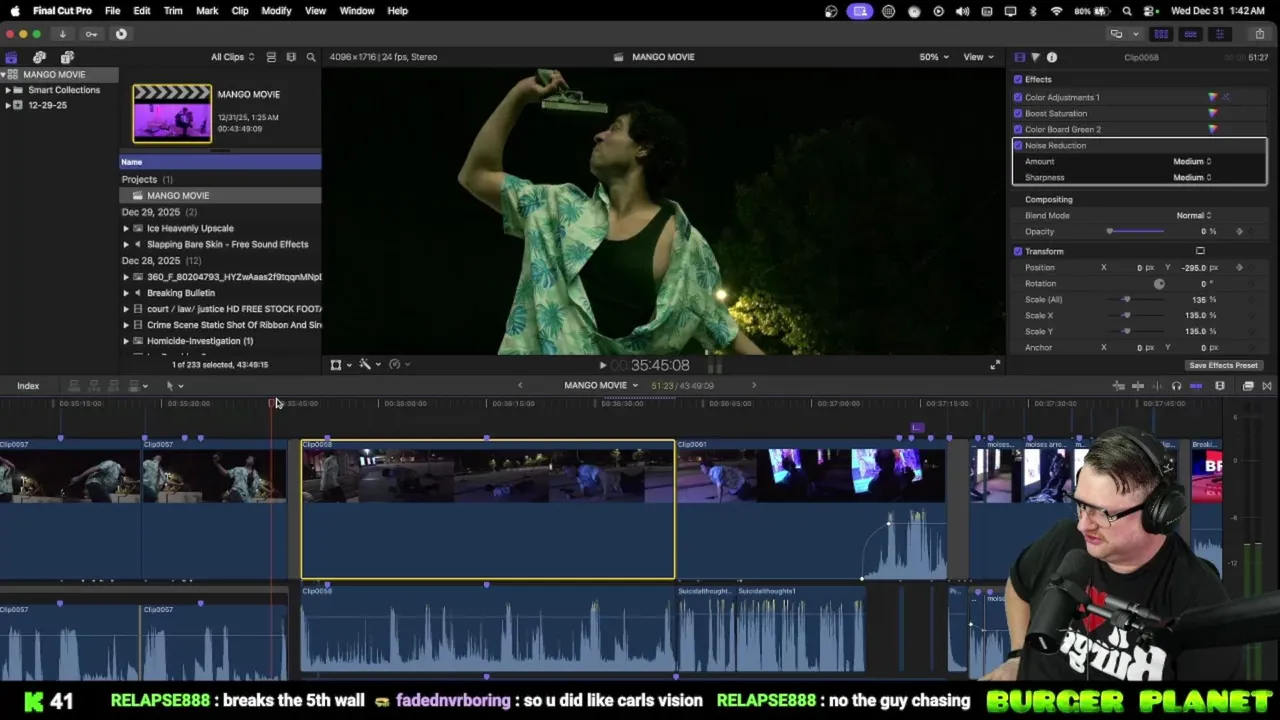This screenshot has height=720, width=1280.
Task: Switch to the Color inspector tab
Action: tap(1035, 57)
